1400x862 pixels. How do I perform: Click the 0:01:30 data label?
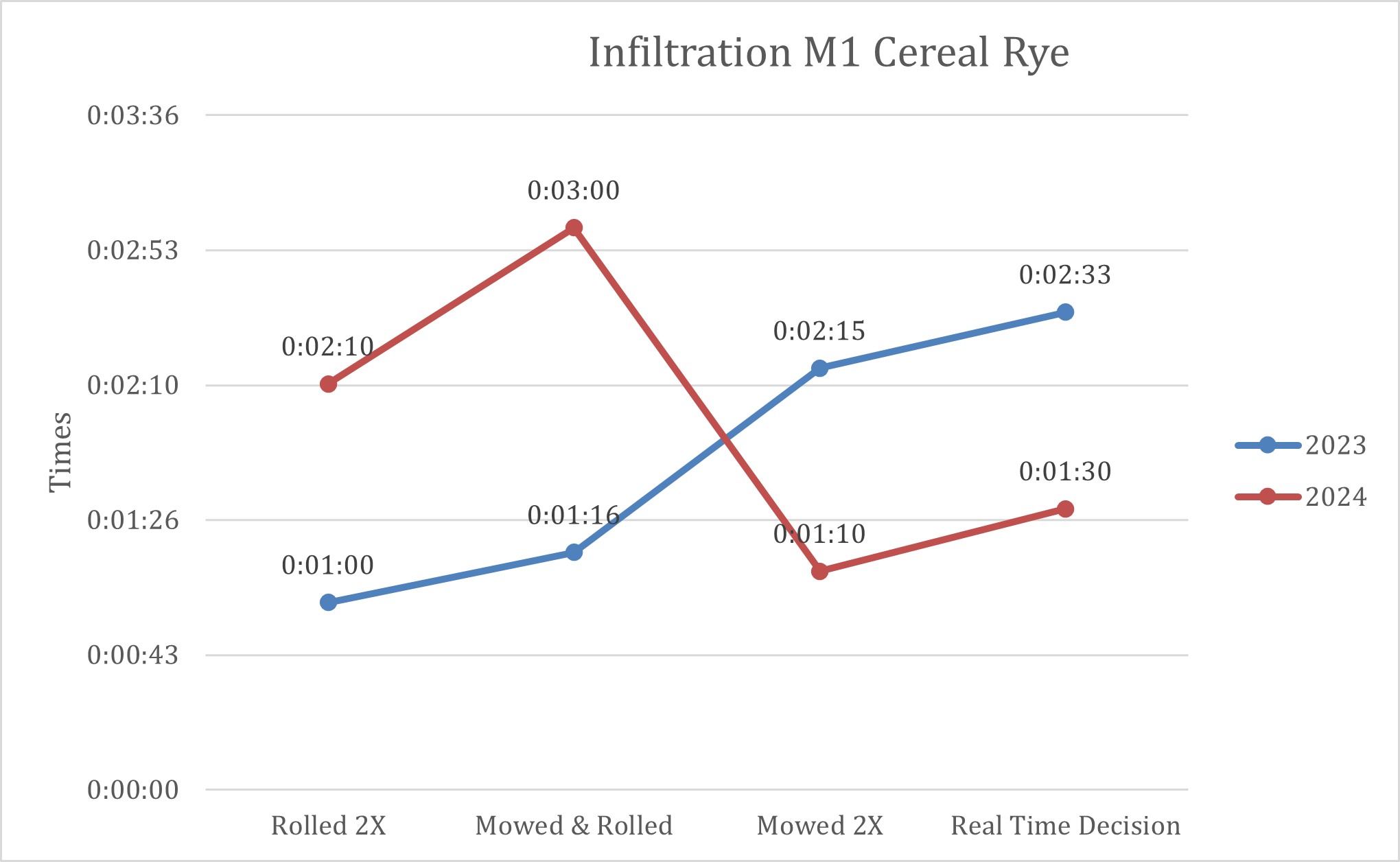(1064, 472)
